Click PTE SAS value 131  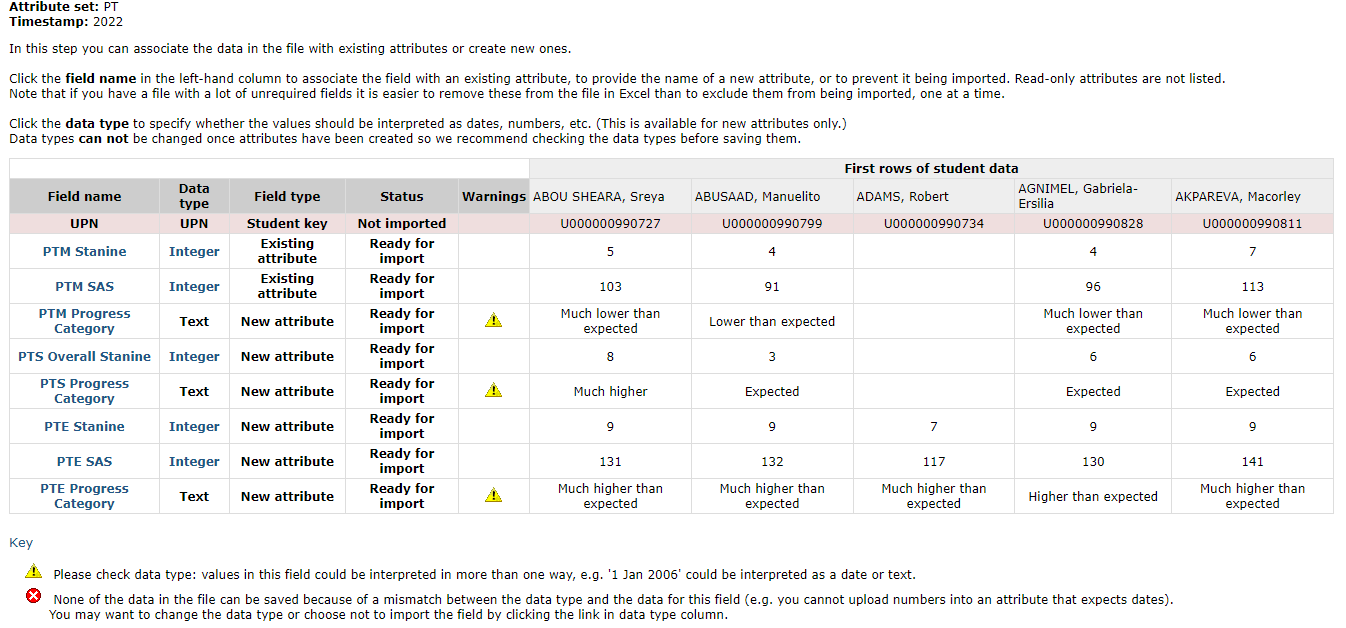(610, 461)
